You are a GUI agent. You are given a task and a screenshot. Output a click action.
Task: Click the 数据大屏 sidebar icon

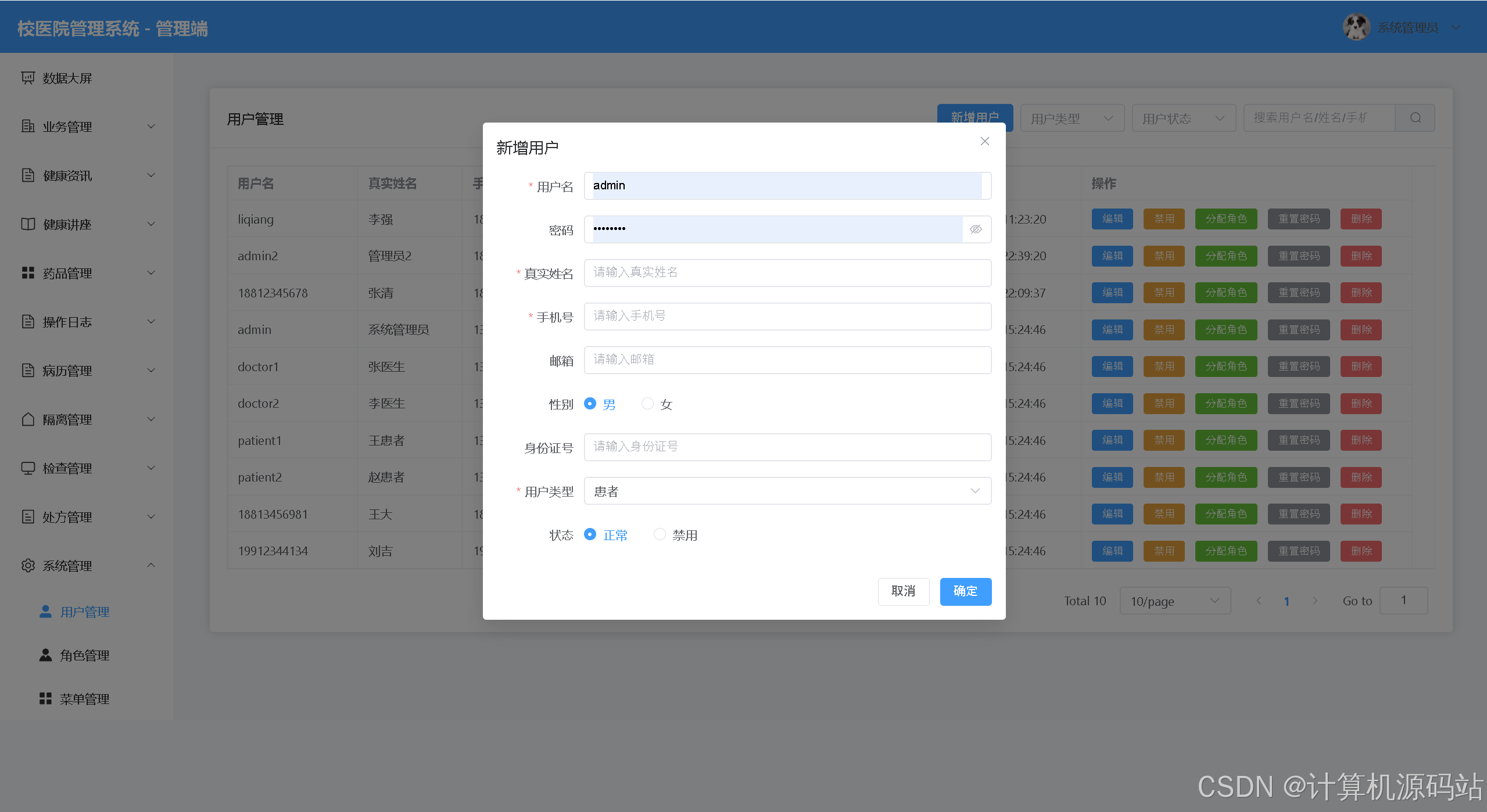coord(28,78)
